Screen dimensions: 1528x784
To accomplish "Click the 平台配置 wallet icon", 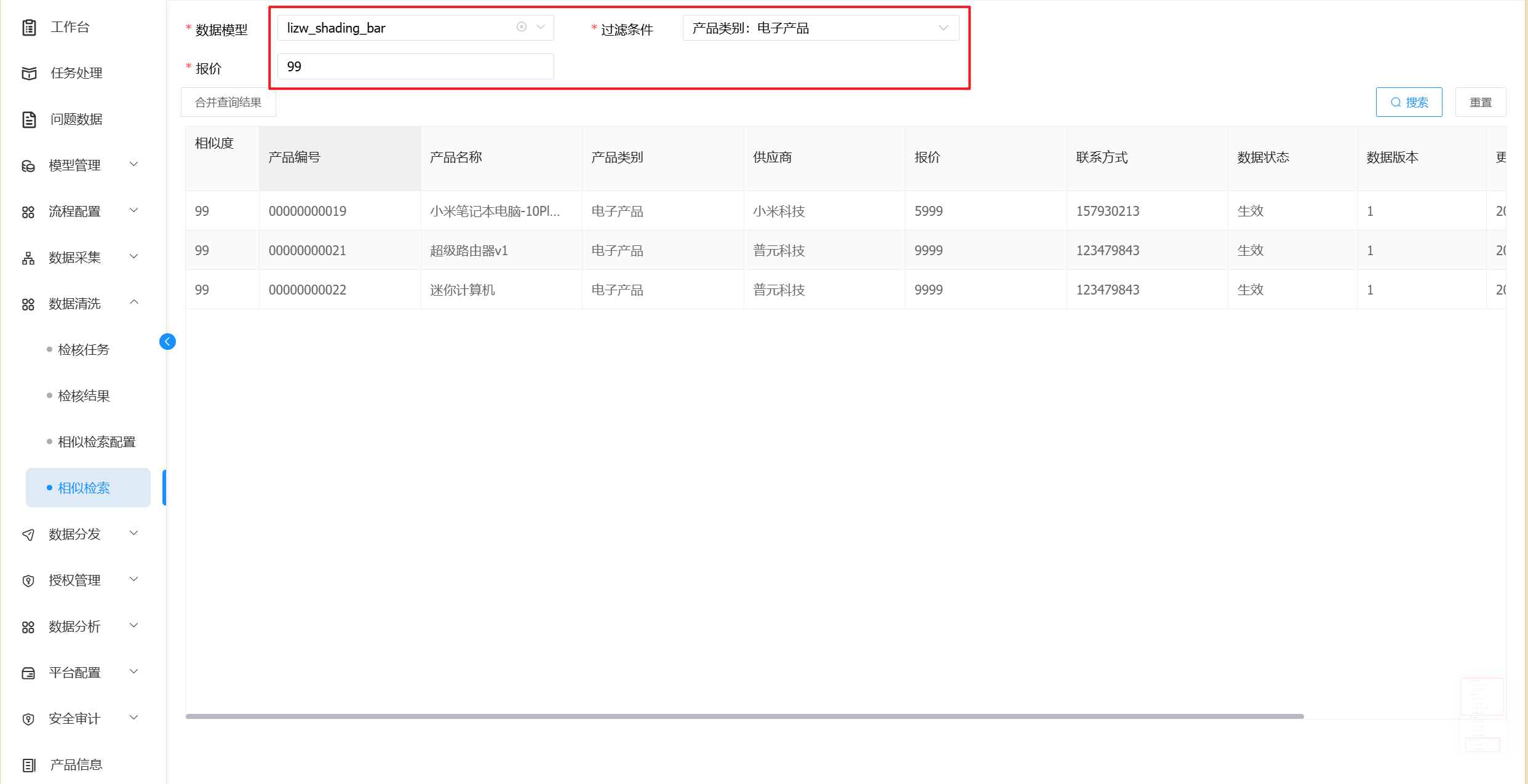I will (28, 673).
